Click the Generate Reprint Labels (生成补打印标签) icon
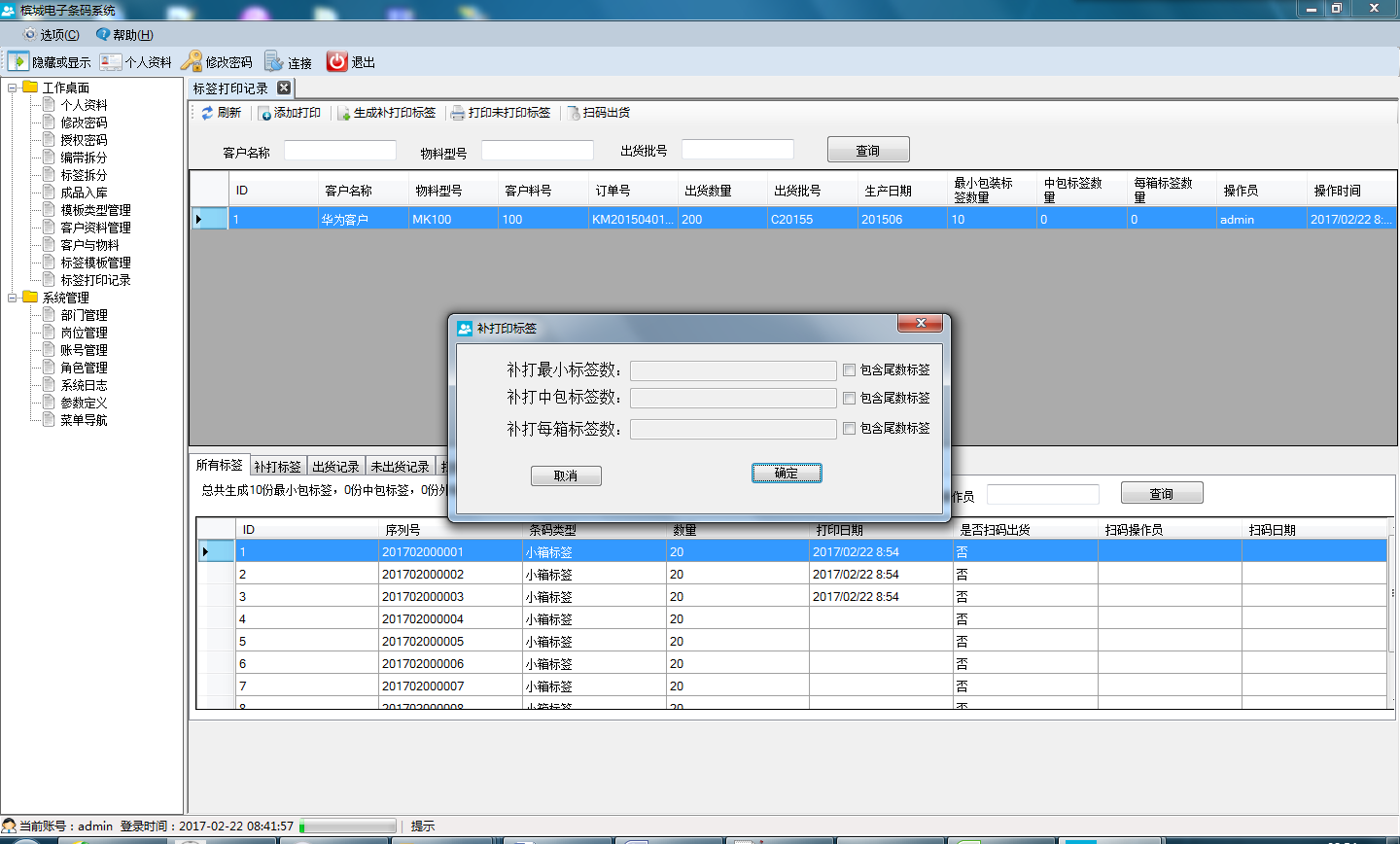The width and height of the screenshot is (1400, 844). [x=344, y=113]
